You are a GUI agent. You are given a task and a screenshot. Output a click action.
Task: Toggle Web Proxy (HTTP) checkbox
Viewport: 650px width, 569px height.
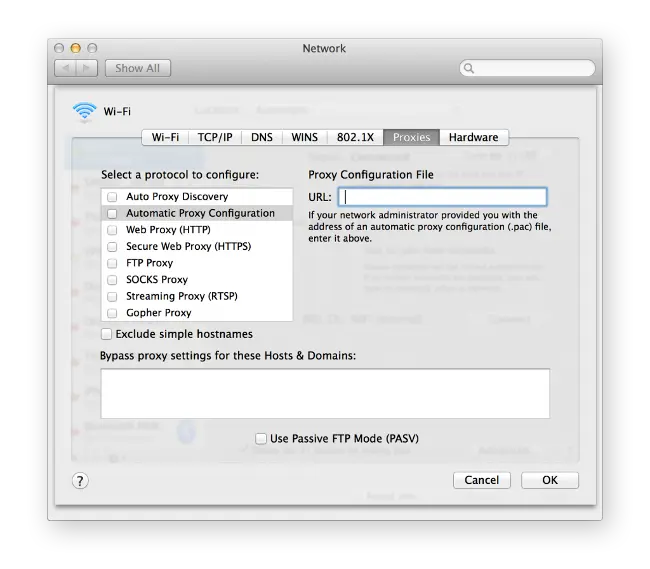click(112, 230)
